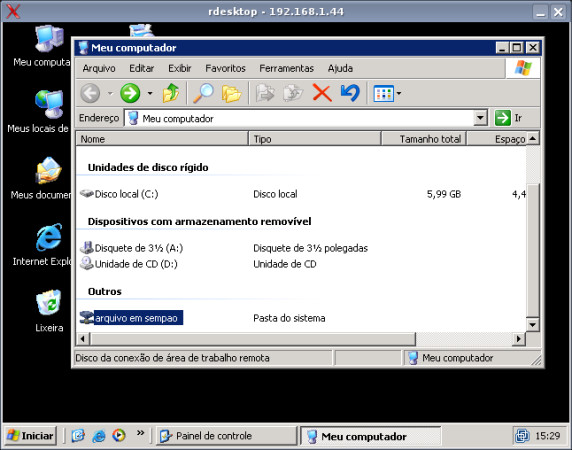
Task: Sort by Tamanho total column header
Action: pyautogui.click(x=424, y=139)
